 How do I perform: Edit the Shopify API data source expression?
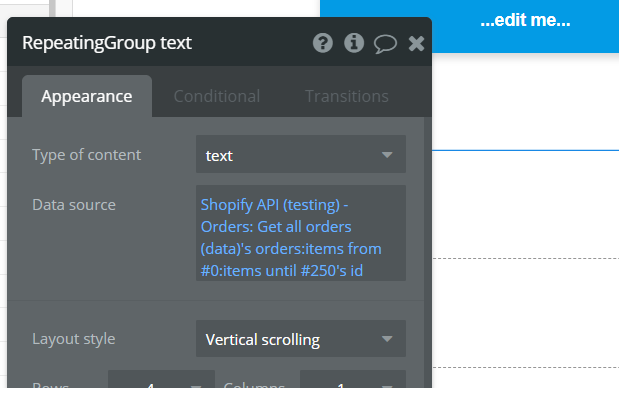pyautogui.click(x=300, y=233)
